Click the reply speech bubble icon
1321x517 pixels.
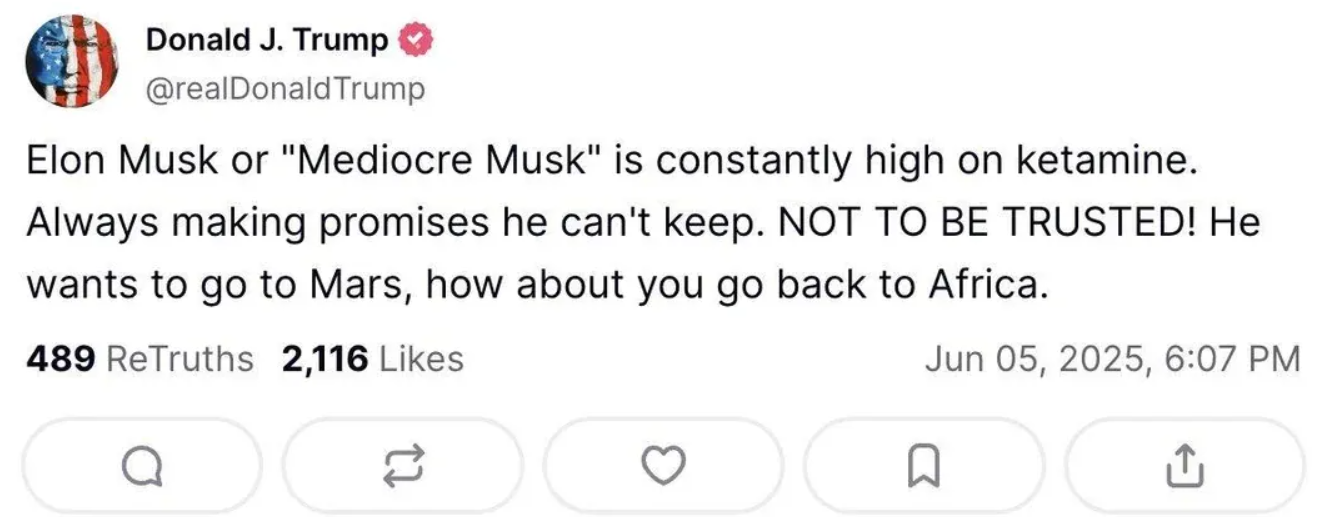[139, 464]
